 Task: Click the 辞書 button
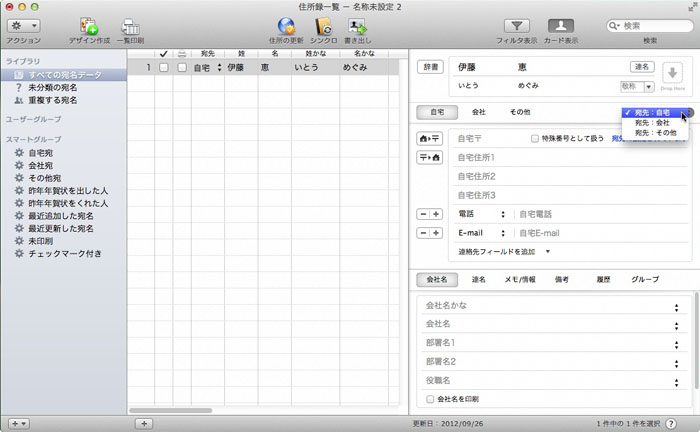429,67
